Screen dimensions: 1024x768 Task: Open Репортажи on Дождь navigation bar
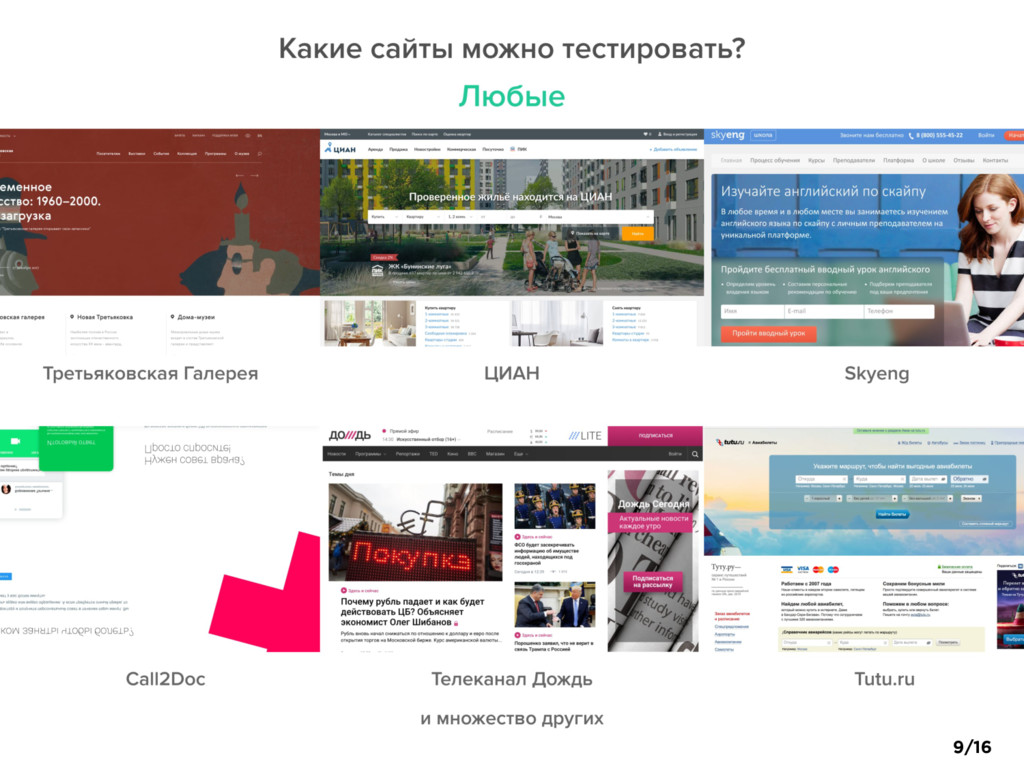[x=408, y=454]
